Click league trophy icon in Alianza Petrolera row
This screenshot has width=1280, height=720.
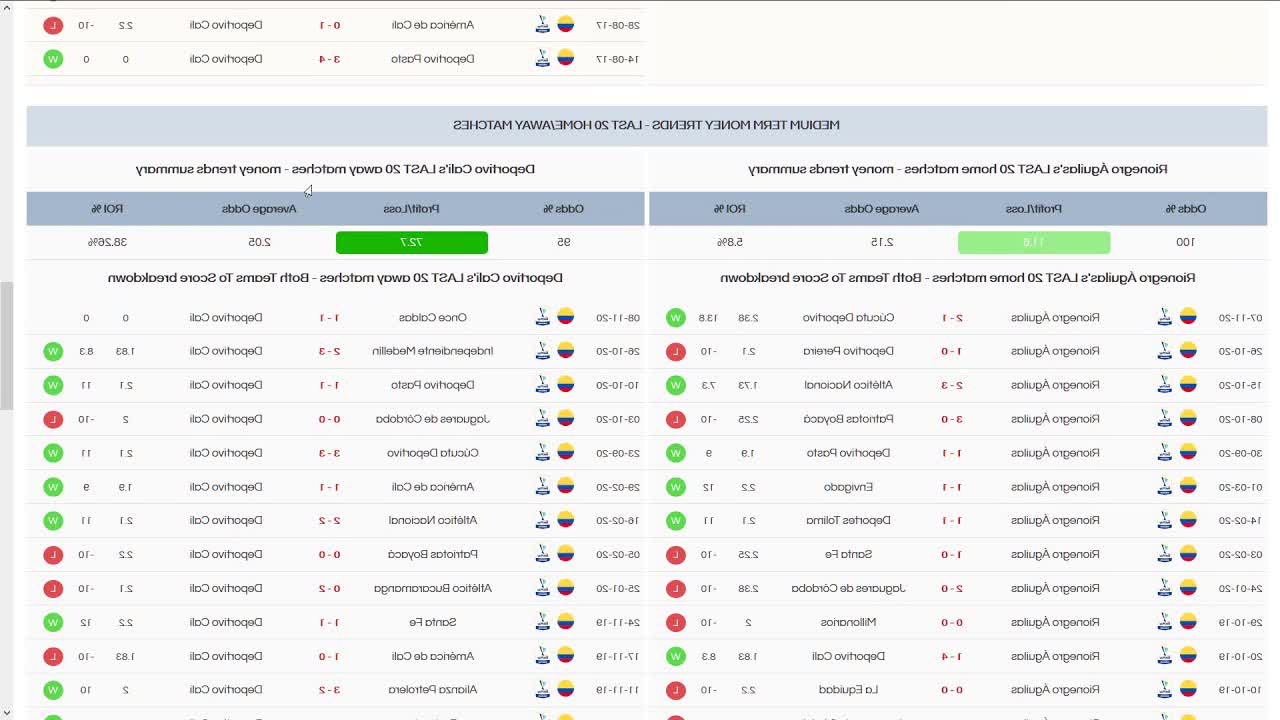click(x=542, y=689)
